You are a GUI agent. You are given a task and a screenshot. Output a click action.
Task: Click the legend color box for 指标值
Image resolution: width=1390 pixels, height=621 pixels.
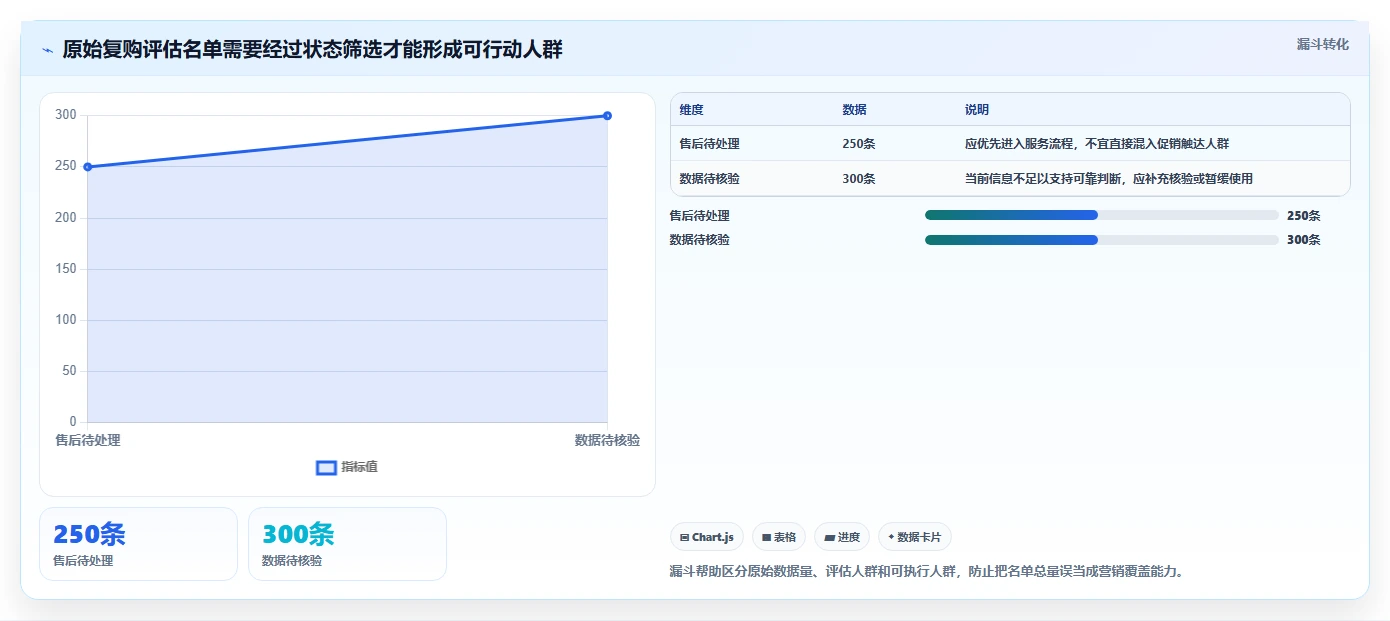pos(326,468)
